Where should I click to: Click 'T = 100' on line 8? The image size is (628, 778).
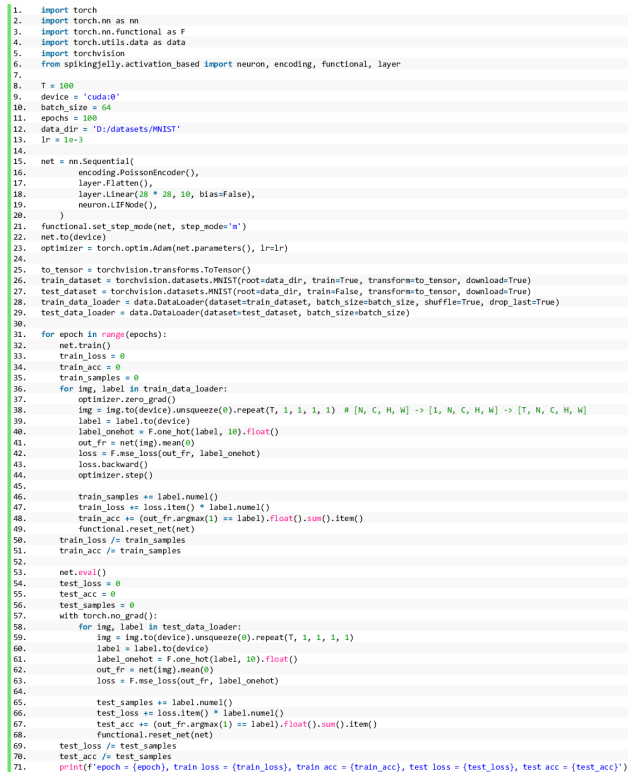tap(57, 86)
